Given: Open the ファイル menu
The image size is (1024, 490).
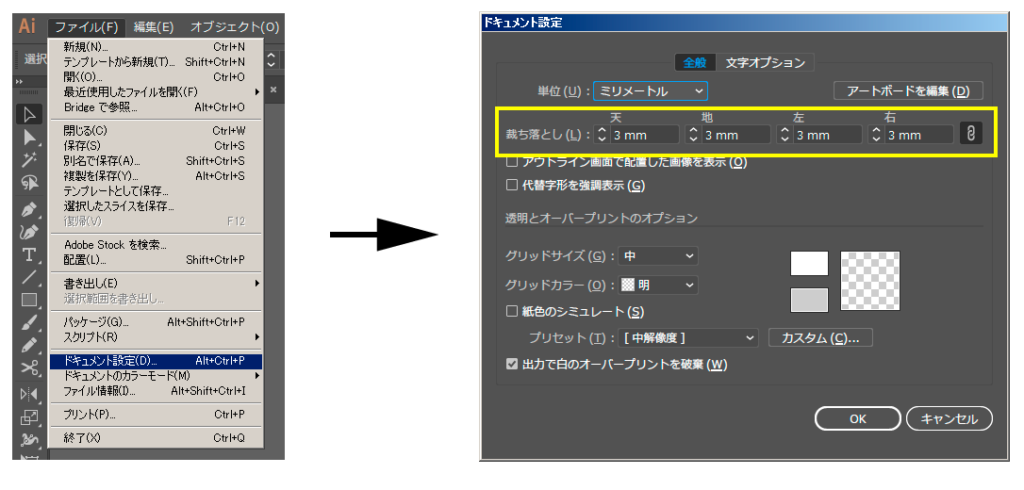Looking at the screenshot, I should pyautogui.click(x=86, y=27).
